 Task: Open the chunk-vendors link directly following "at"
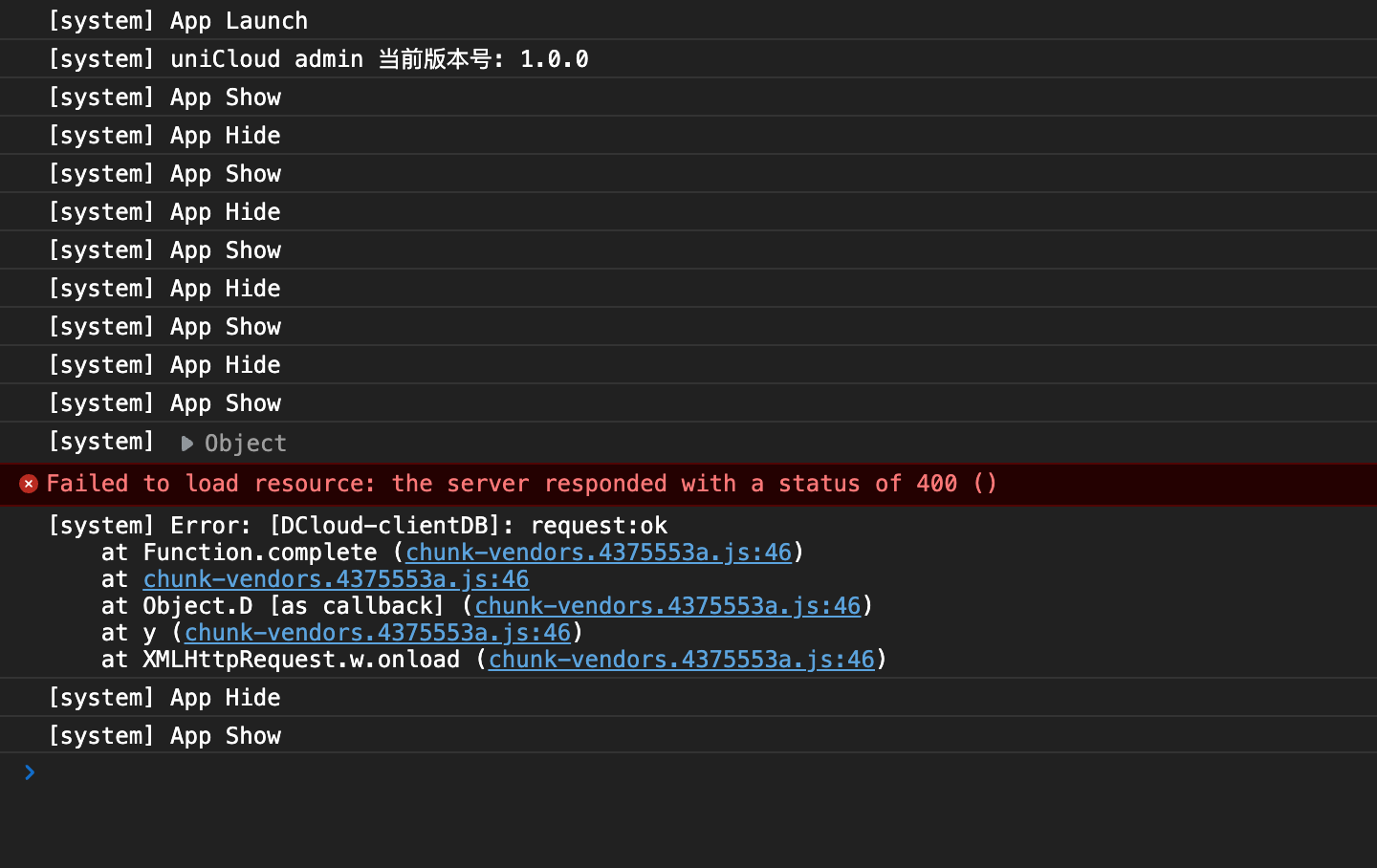336,579
